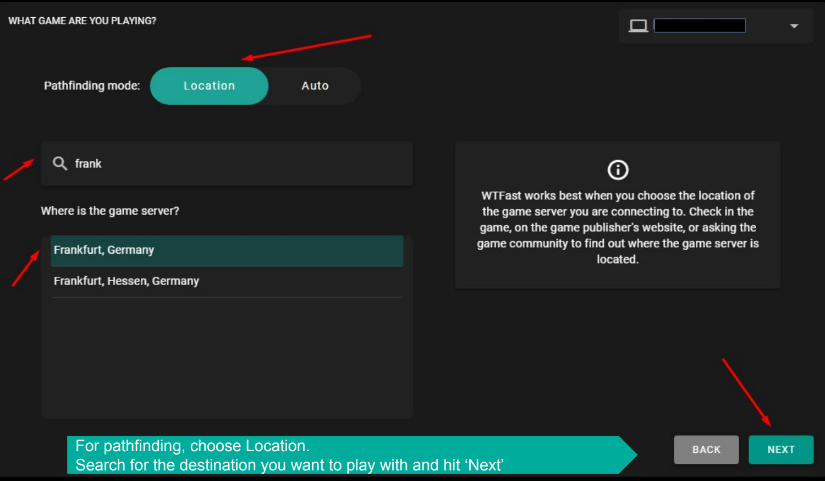The width and height of the screenshot is (825, 481).
Task: Choose Frankfurt, Hessen, Germany server location
Action: [x=226, y=281]
